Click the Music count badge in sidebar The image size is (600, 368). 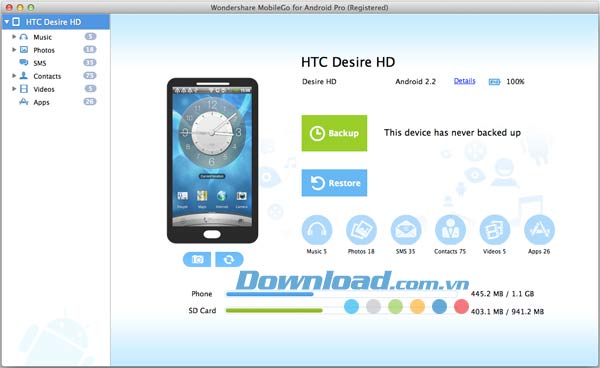click(90, 36)
